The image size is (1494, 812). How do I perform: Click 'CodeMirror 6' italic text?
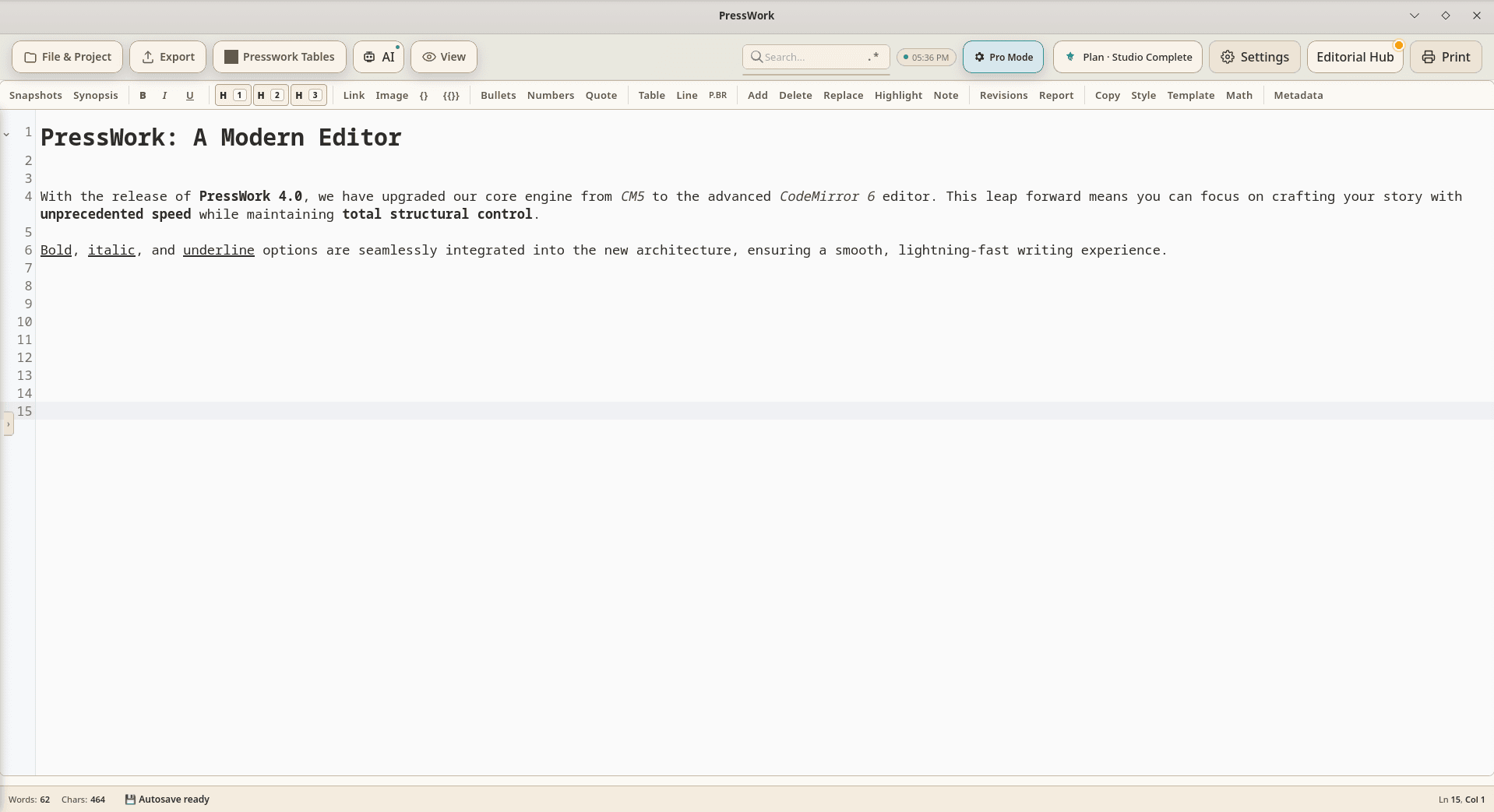[827, 196]
